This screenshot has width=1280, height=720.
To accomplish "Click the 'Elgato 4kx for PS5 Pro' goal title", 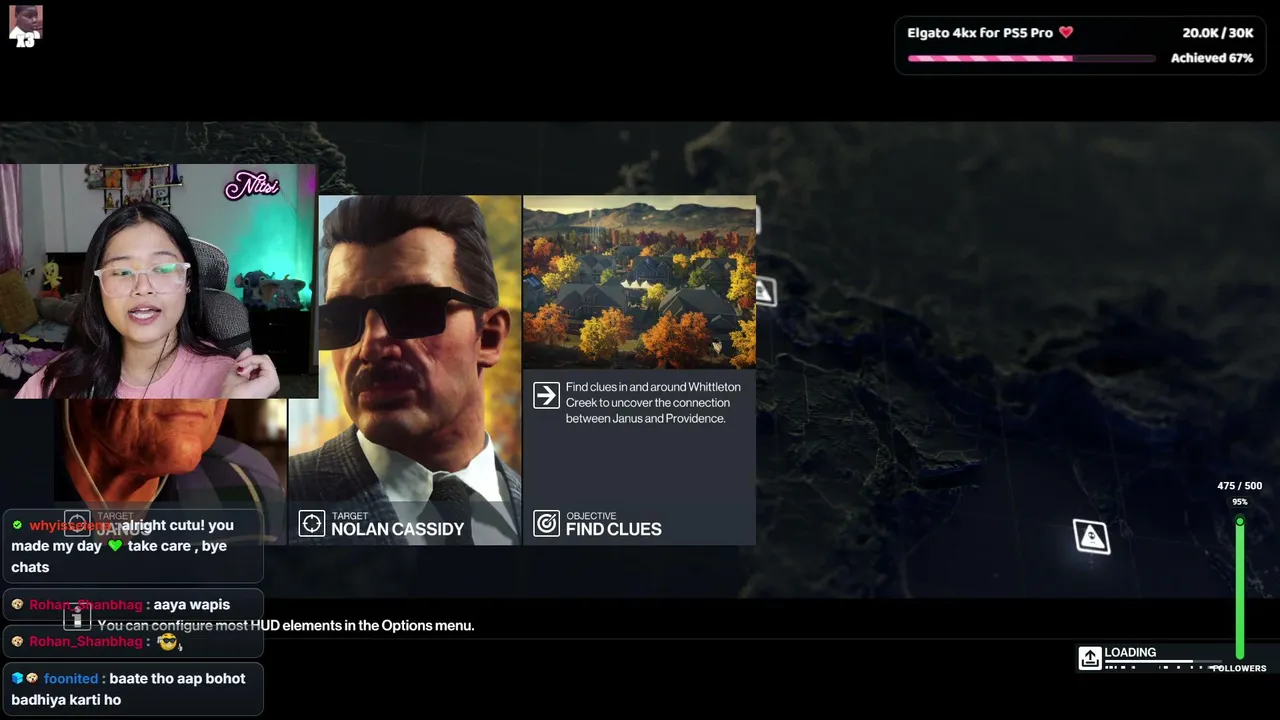I will click(980, 33).
